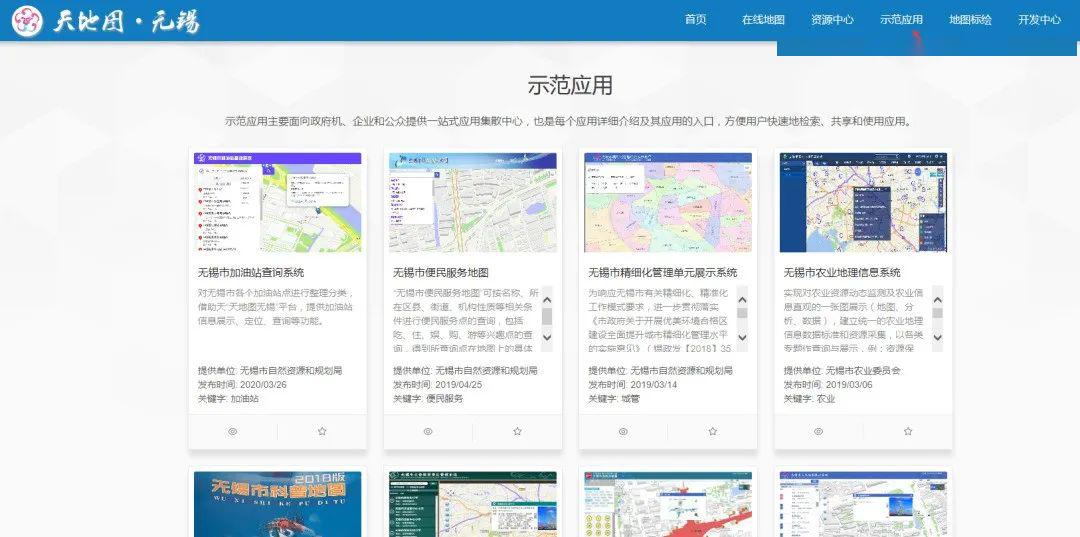Click the 精细化管理单元 description scrollbar thumb
The height and width of the screenshot is (537, 1080).
coord(742,313)
